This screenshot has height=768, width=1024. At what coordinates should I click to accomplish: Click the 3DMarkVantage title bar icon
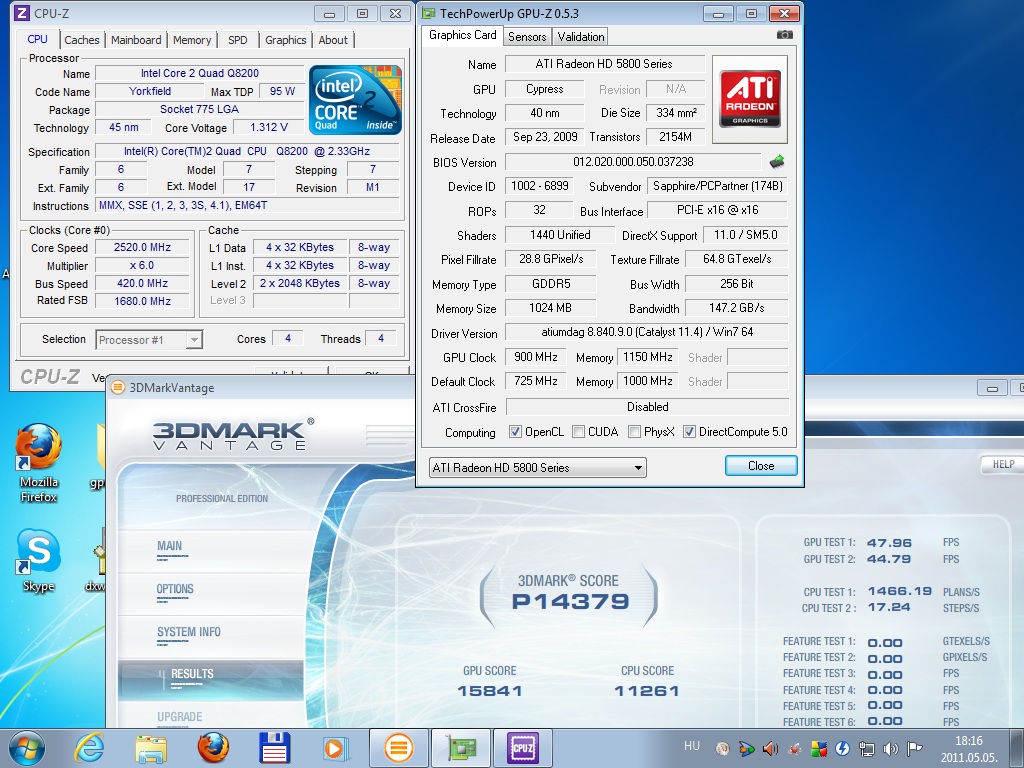(x=118, y=387)
